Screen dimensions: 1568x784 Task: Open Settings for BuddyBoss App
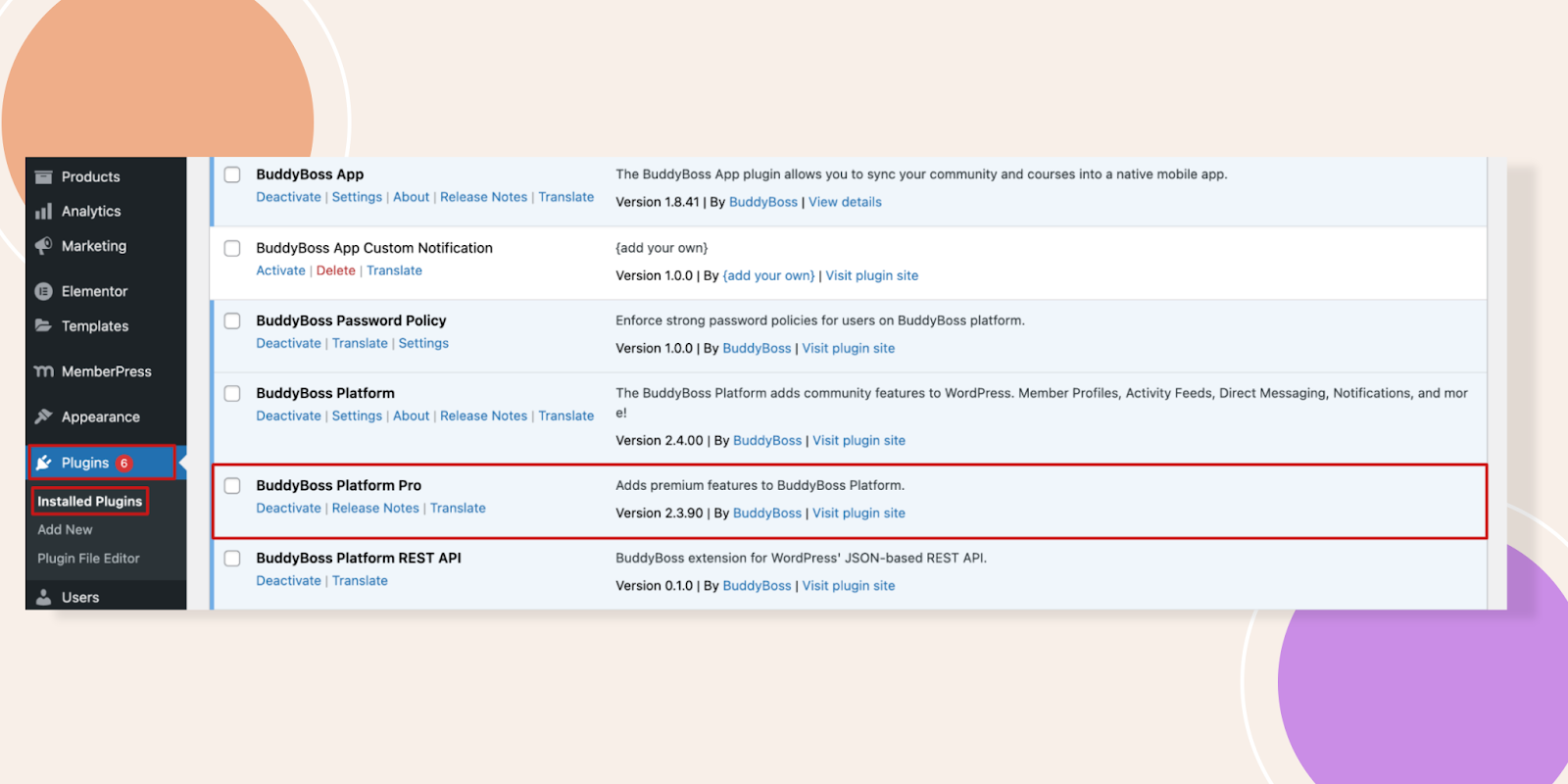(x=357, y=197)
